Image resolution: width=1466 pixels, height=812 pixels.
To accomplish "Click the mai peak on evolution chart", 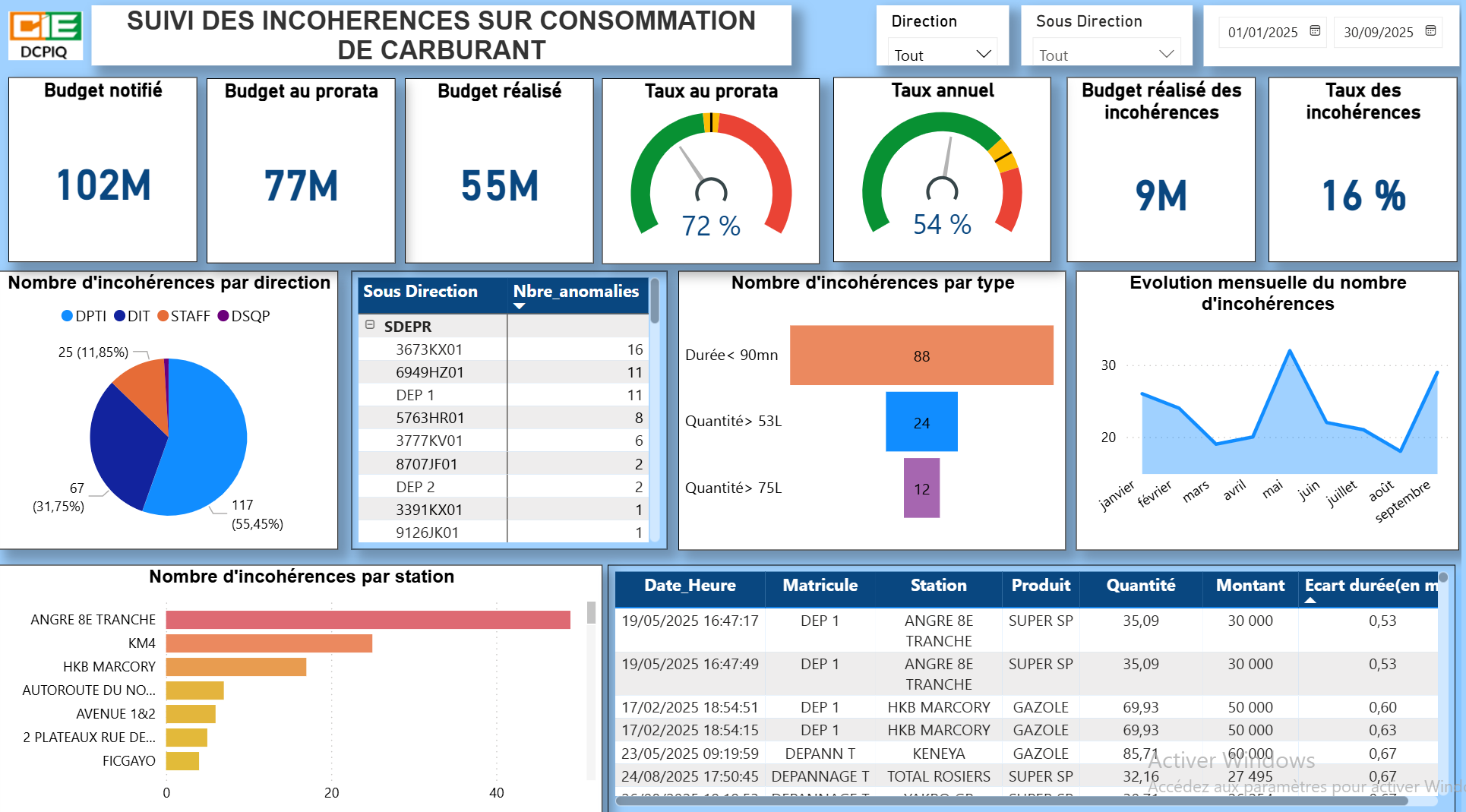I will [1291, 351].
